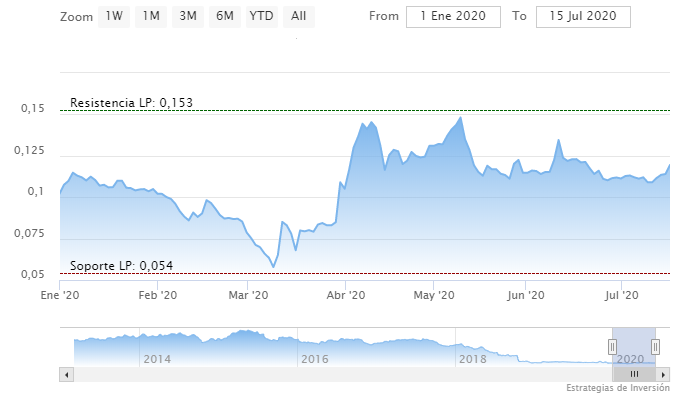Click the Resistencia LP: 0,153 label
Image resolution: width=689 pixels, height=404 pixels.
(x=131, y=102)
